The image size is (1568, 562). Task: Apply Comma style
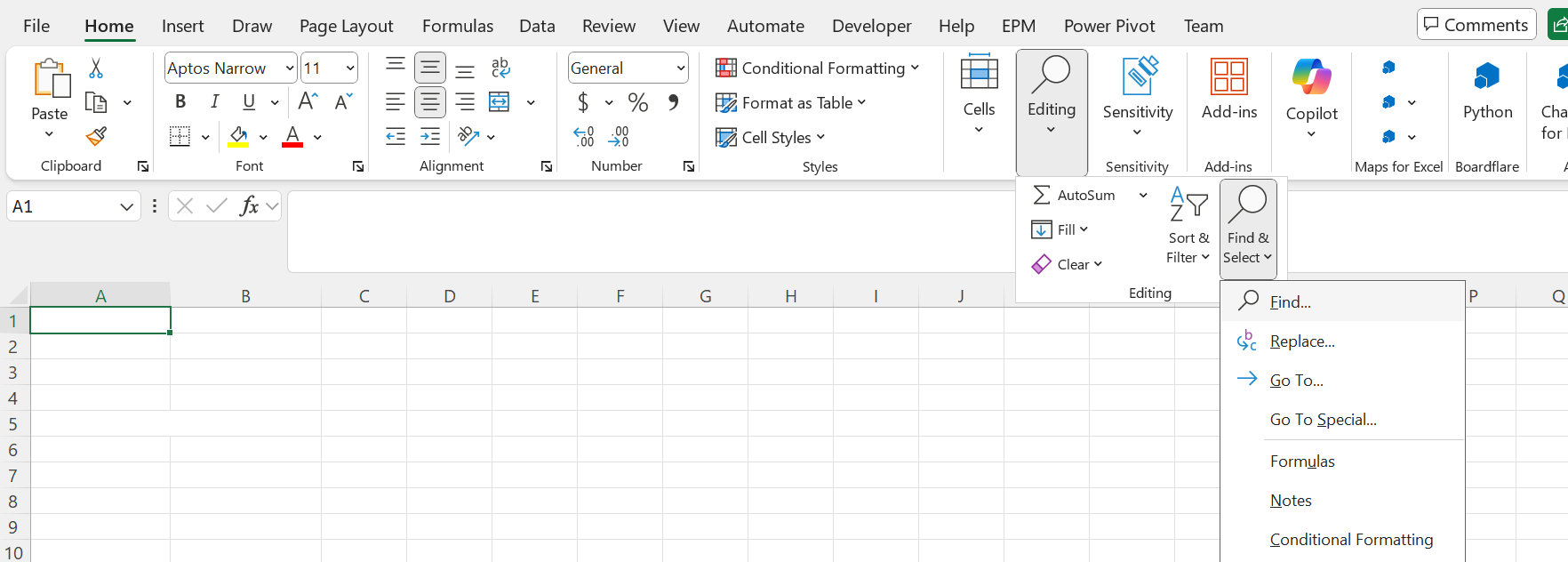(674, 102)
